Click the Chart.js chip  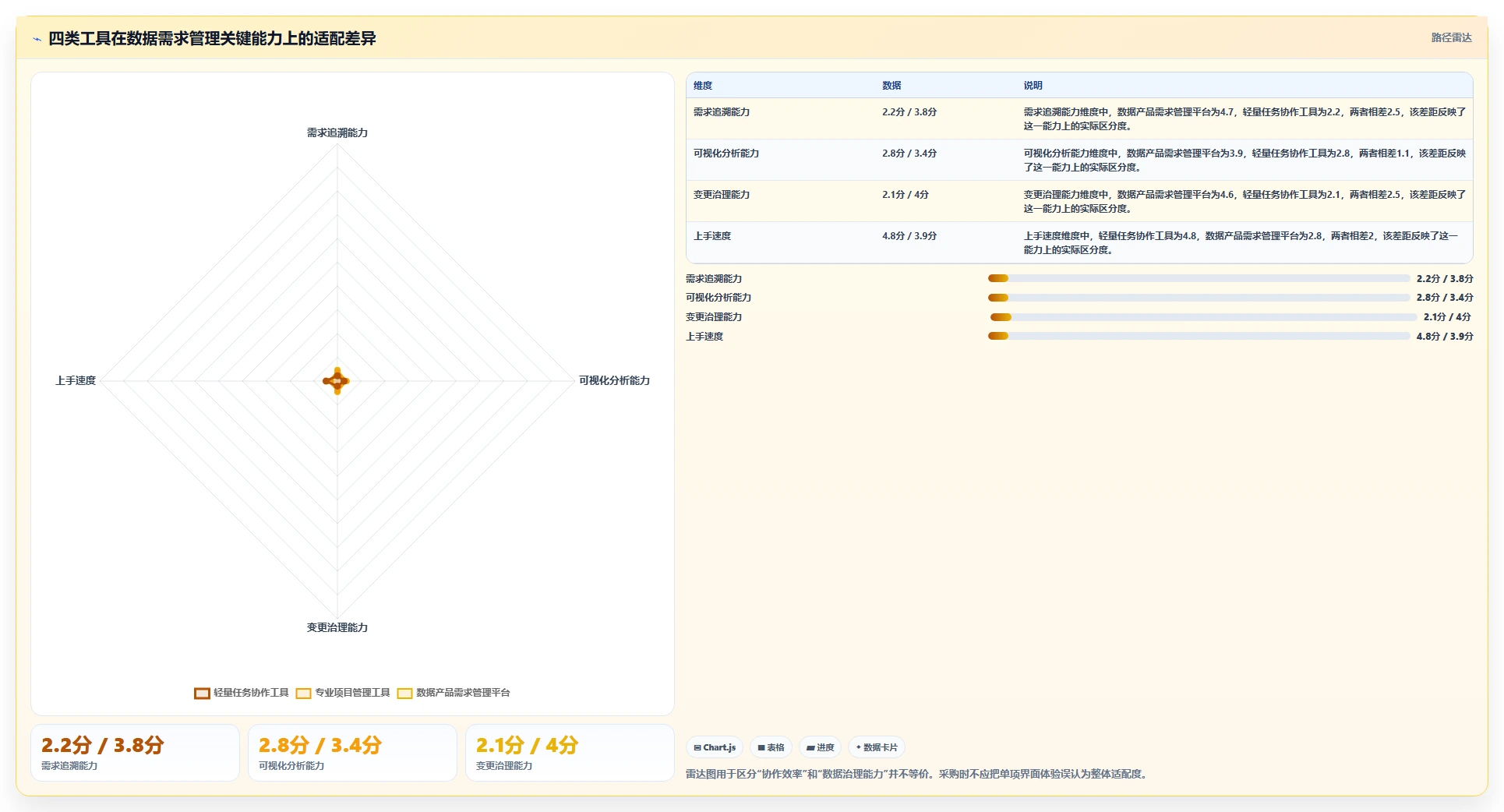coord(715,747)
